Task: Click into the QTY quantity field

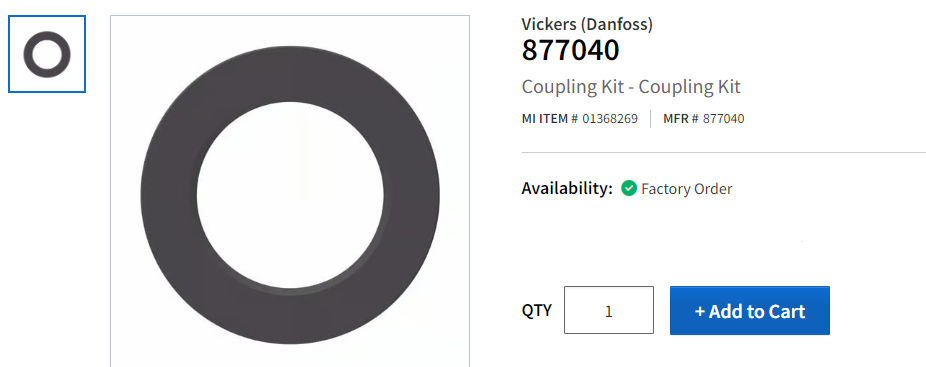Action: [609, 310]
